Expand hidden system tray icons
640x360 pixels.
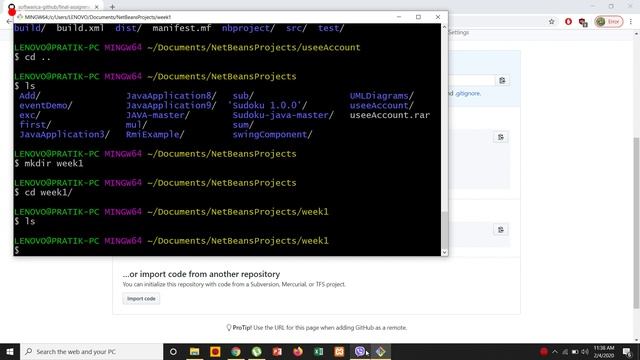tap(555, 351)
